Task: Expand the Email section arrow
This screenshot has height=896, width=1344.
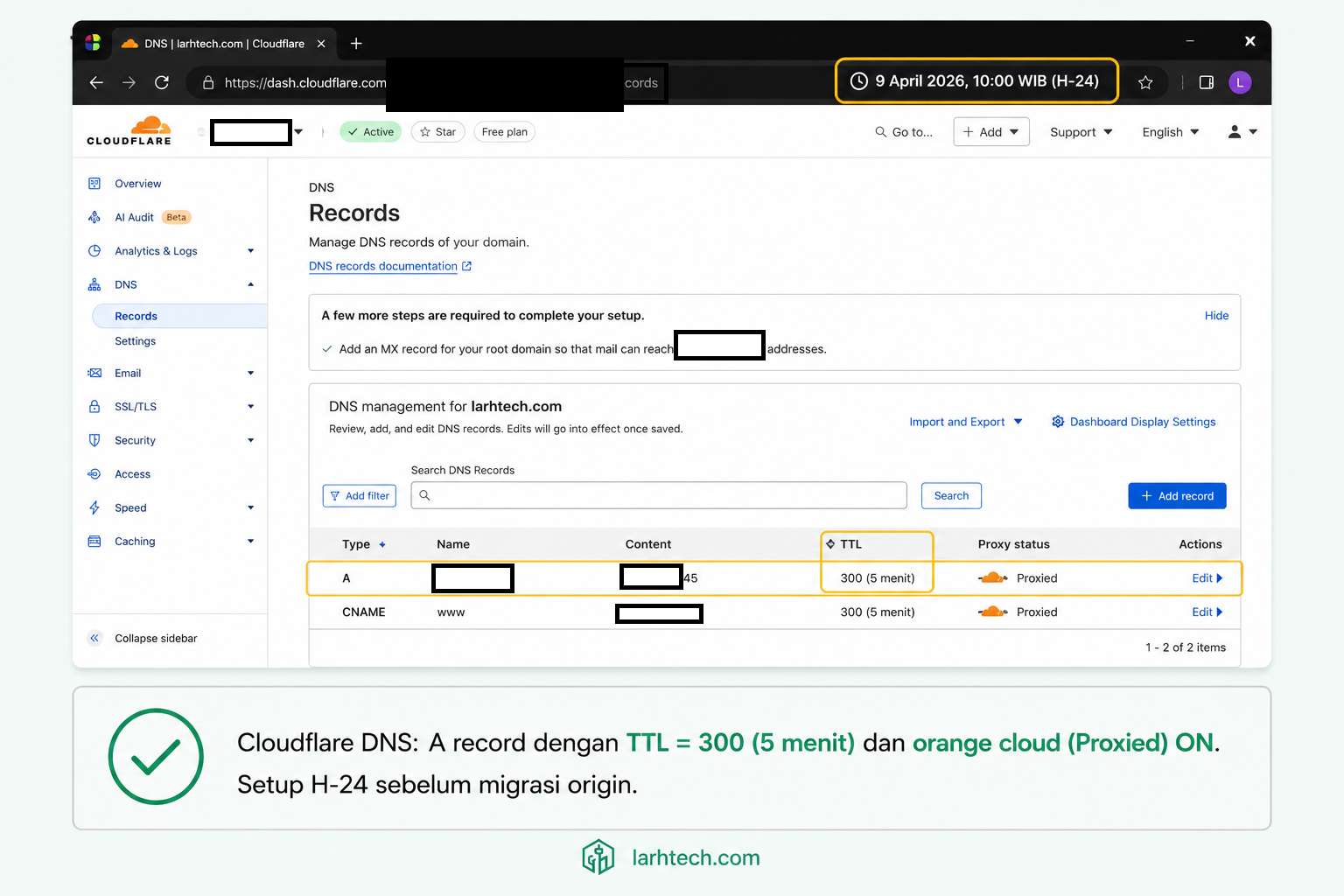Action: click(x=250, y=373)
